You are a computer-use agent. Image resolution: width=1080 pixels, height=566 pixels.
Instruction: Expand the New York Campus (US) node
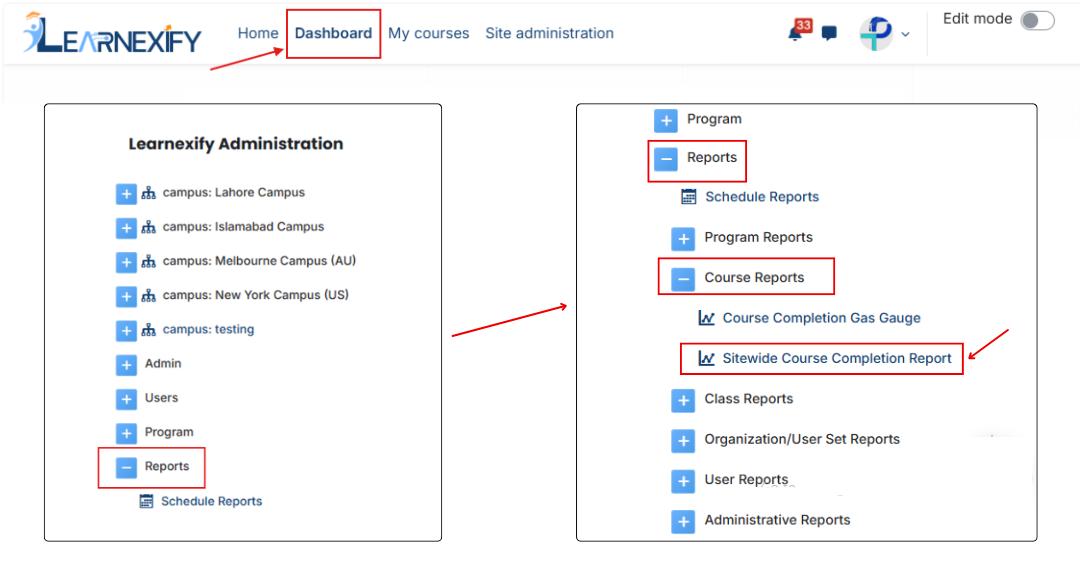click(x=126, y=296)
